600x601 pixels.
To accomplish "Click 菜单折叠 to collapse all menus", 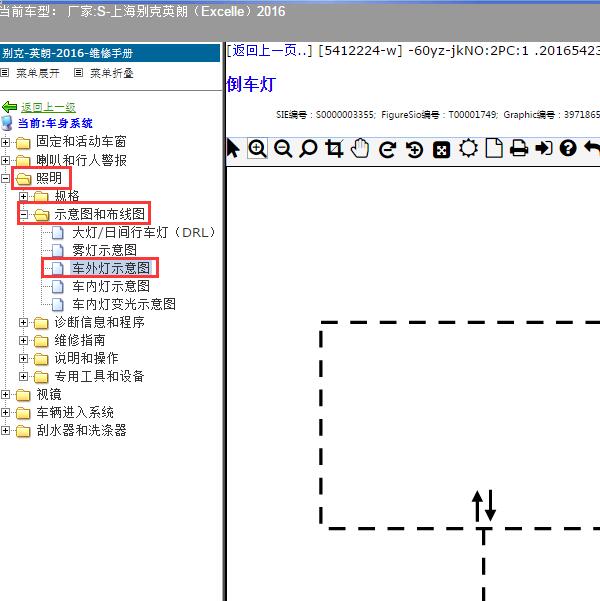I will pos(112,73).
